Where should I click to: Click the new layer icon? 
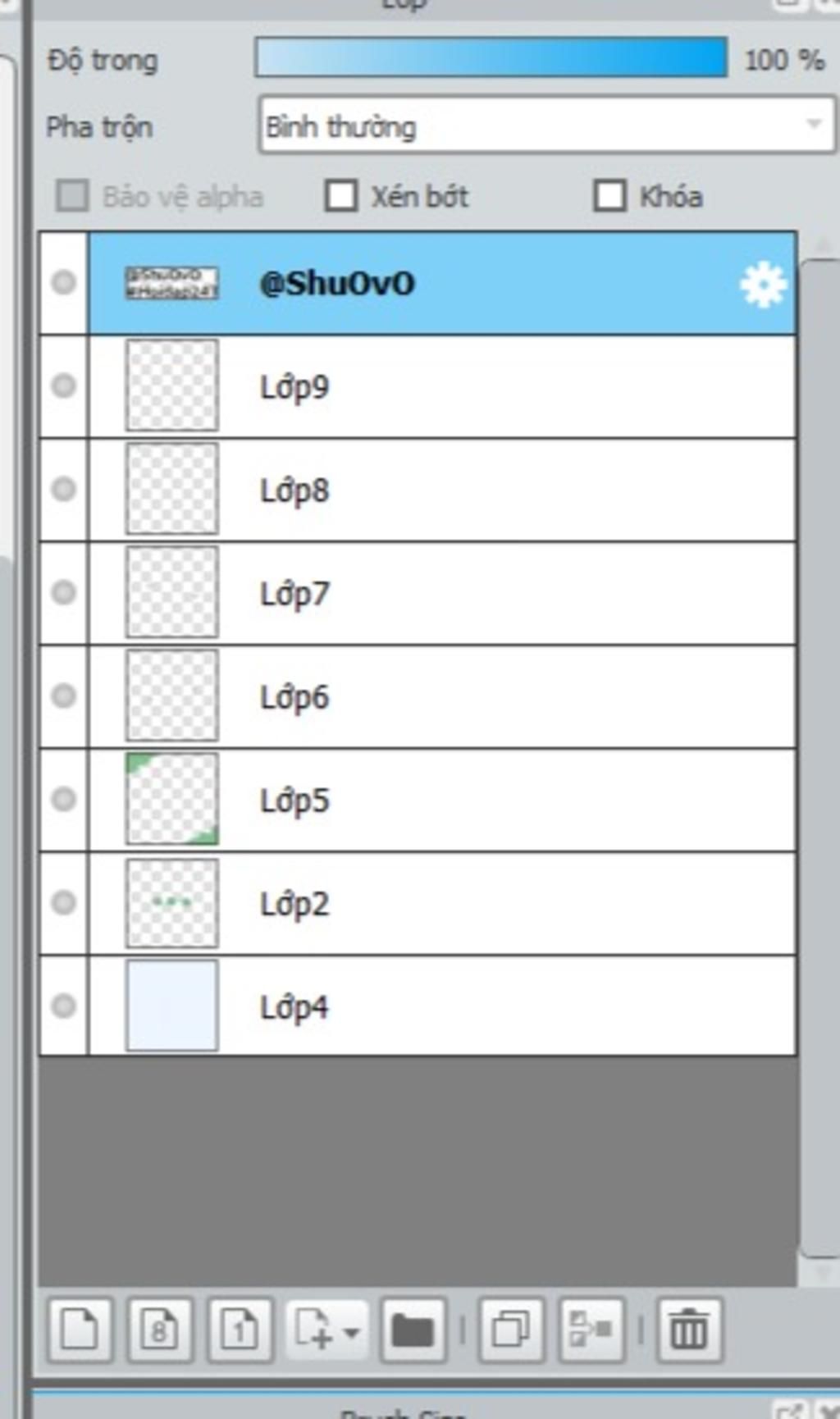click(80, 1330)
